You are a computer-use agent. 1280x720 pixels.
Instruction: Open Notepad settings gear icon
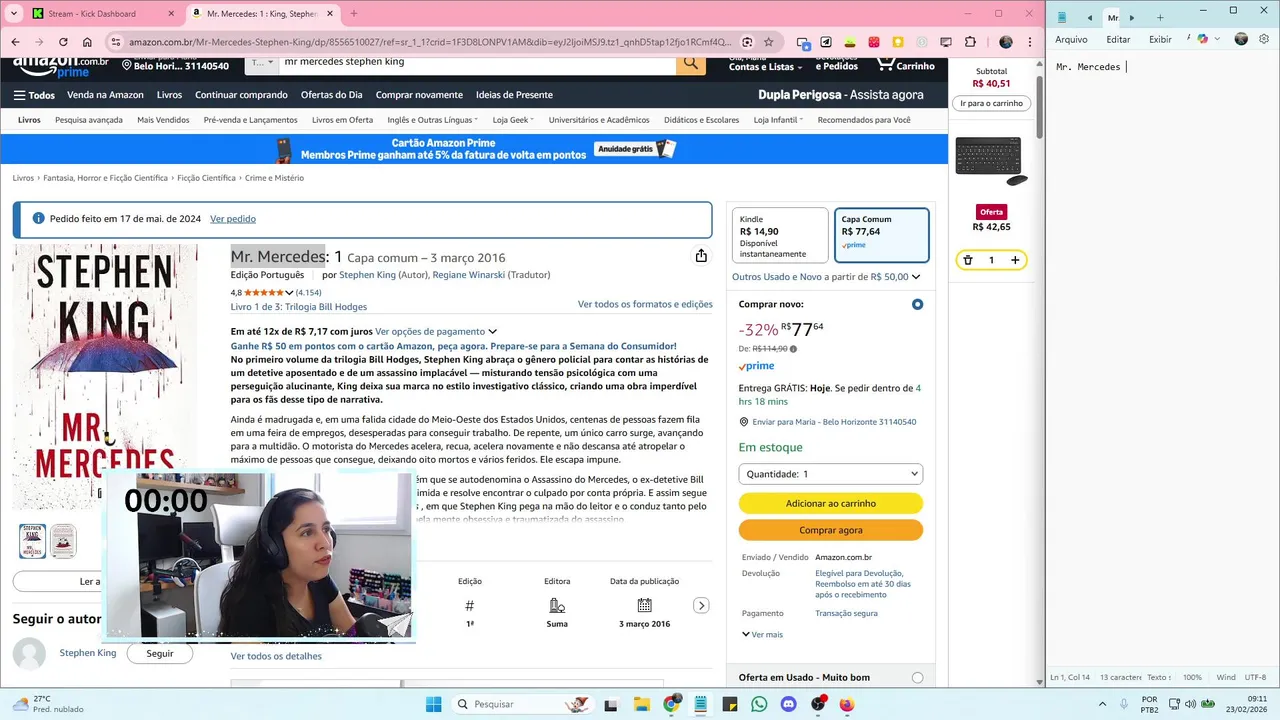coord(1266,39)
